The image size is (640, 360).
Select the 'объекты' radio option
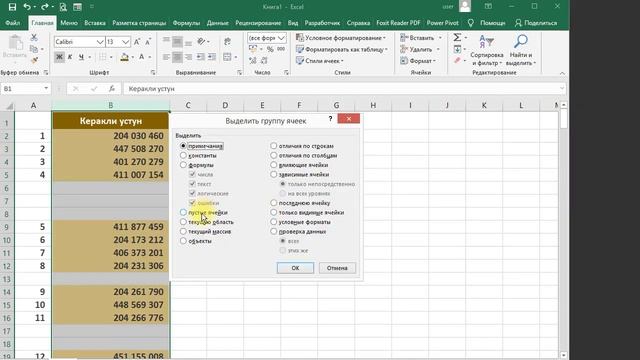pos(183,241)
